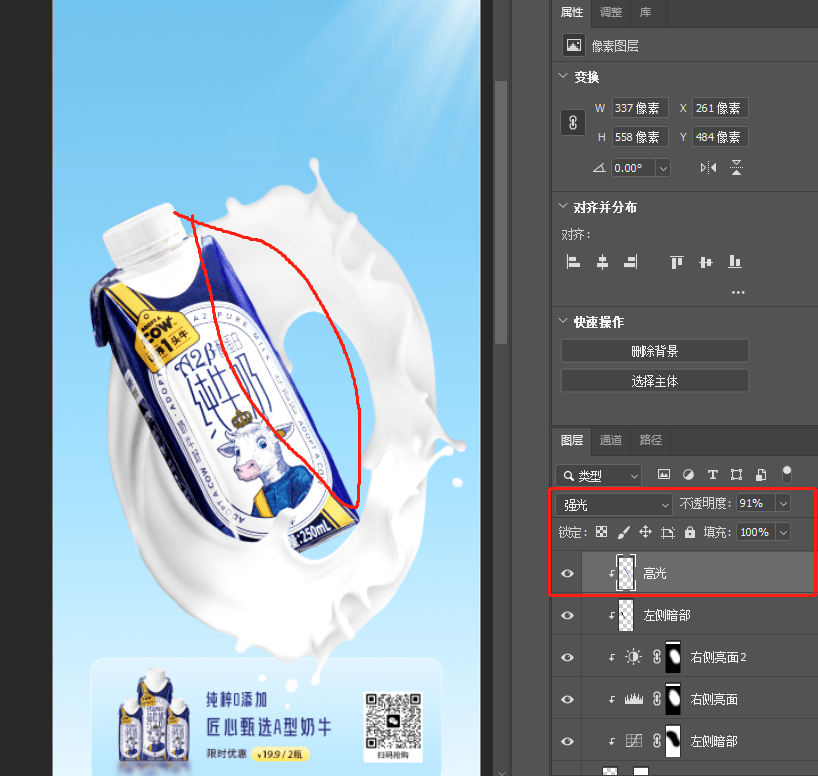Click mask link icon on 右侧亮面2 layer

(657, 656)
